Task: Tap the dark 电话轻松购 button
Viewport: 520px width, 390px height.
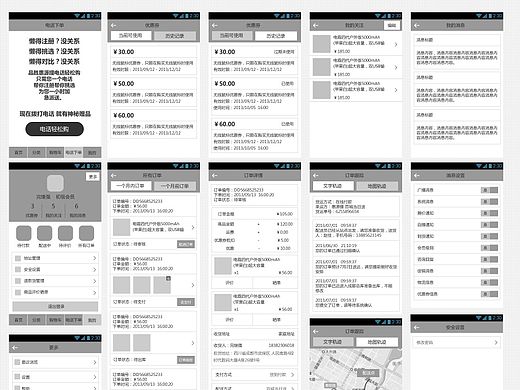Action: point(54,129)
